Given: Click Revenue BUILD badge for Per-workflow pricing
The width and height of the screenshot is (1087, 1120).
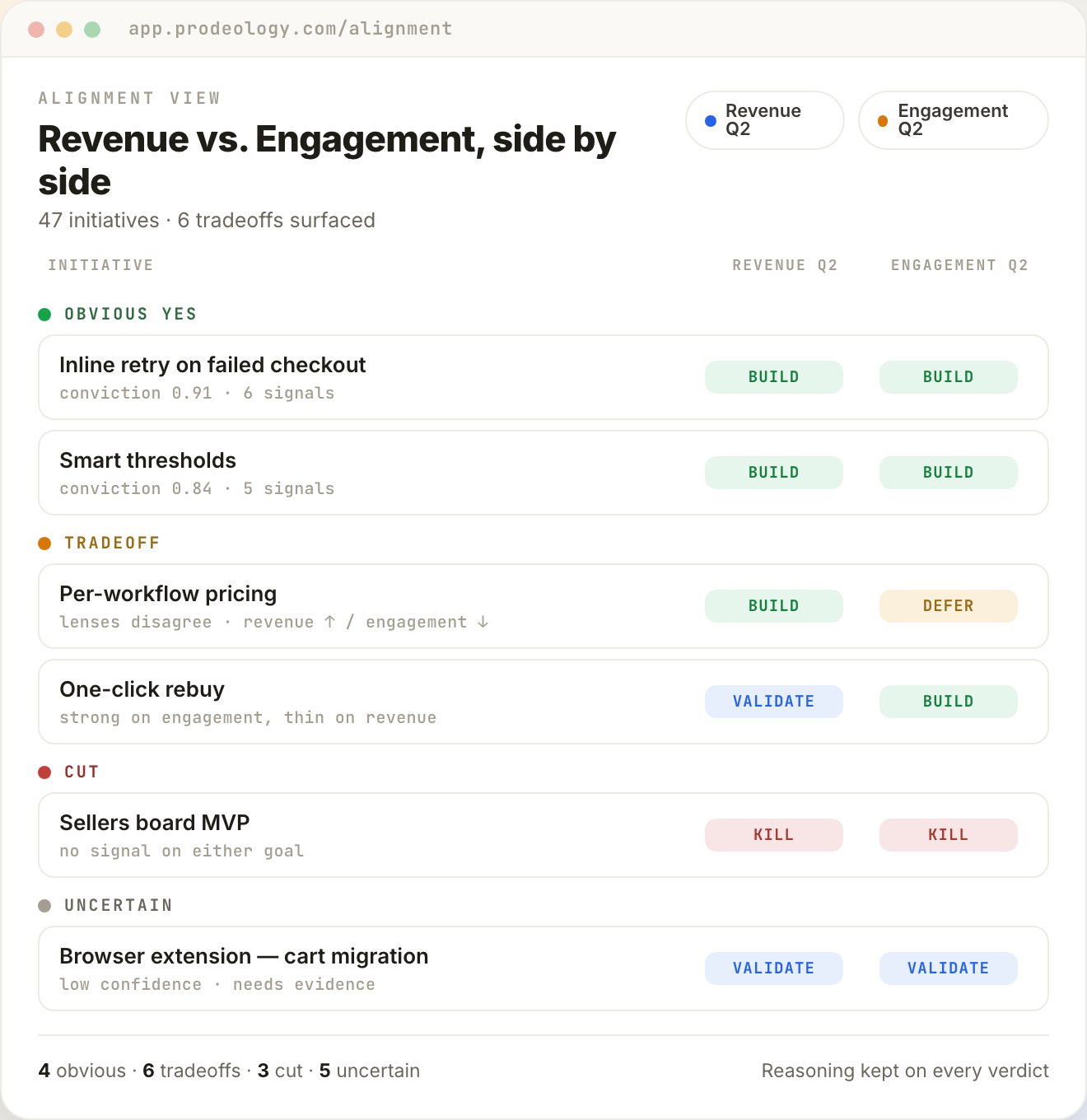Looking at the screenshot, I should coord(774,606).
